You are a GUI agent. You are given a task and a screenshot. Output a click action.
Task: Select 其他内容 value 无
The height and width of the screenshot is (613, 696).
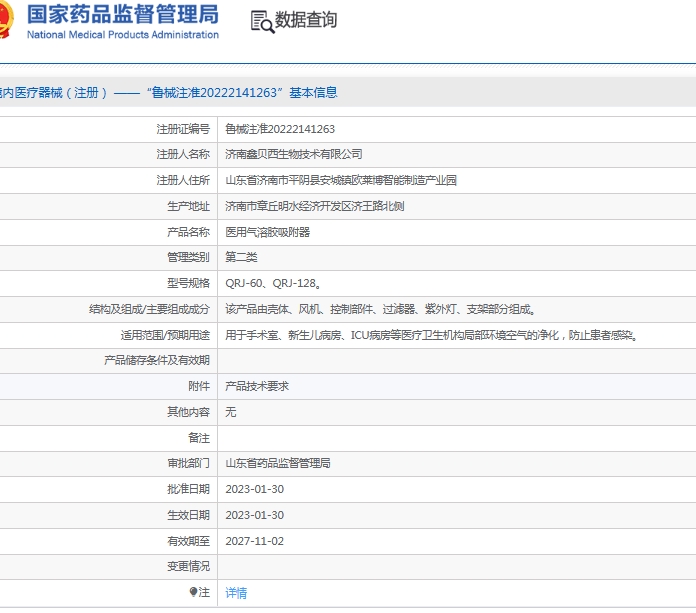(x=231, y=412)
